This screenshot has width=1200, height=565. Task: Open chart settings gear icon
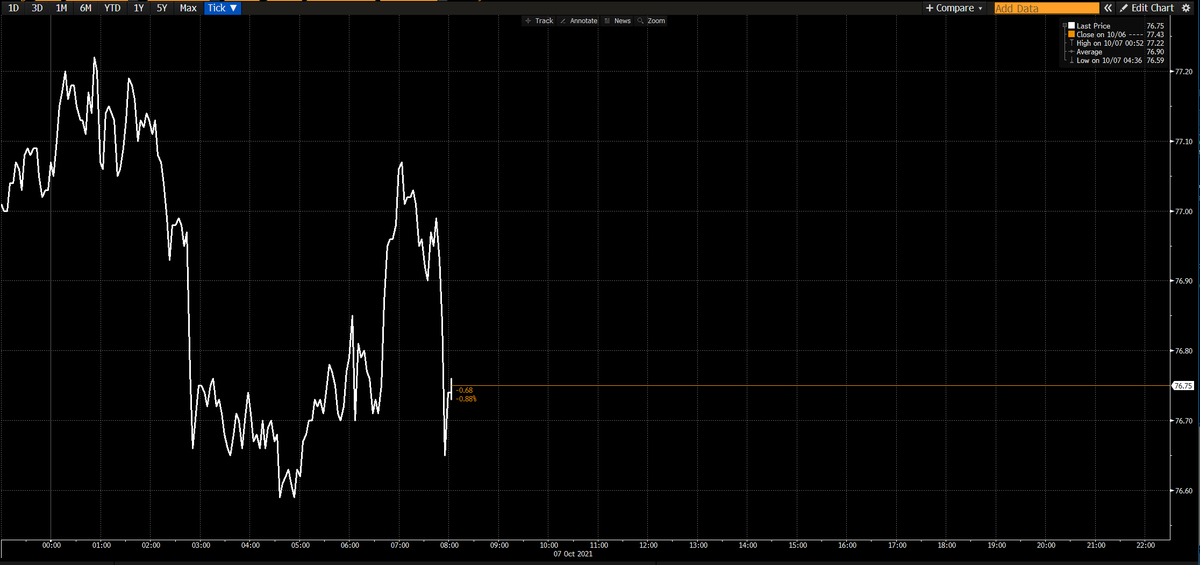1186,8
